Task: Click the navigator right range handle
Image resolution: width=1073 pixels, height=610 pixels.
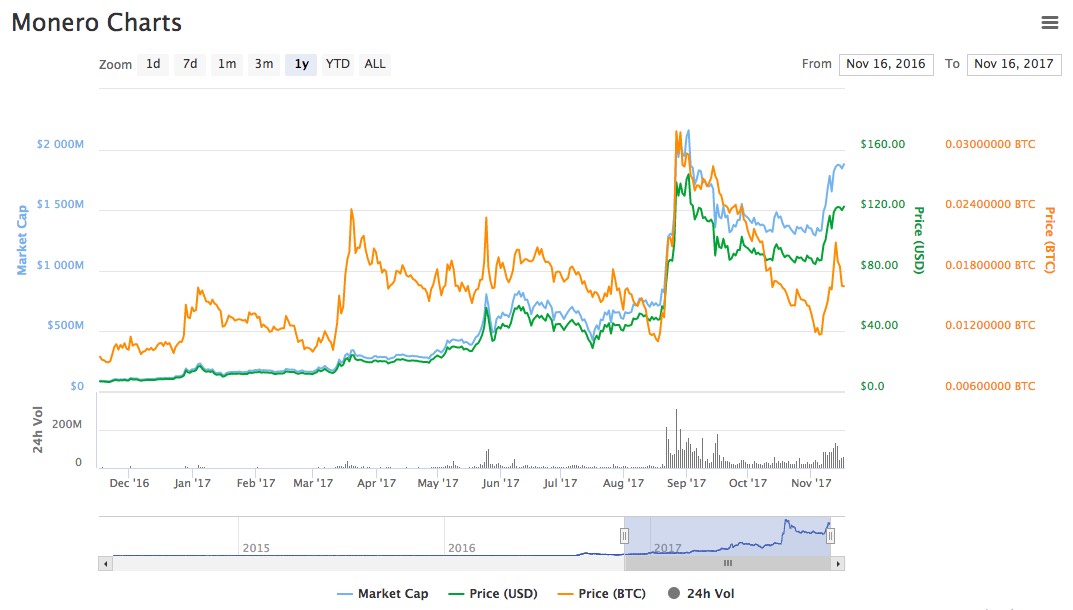Action: point(830,536)
